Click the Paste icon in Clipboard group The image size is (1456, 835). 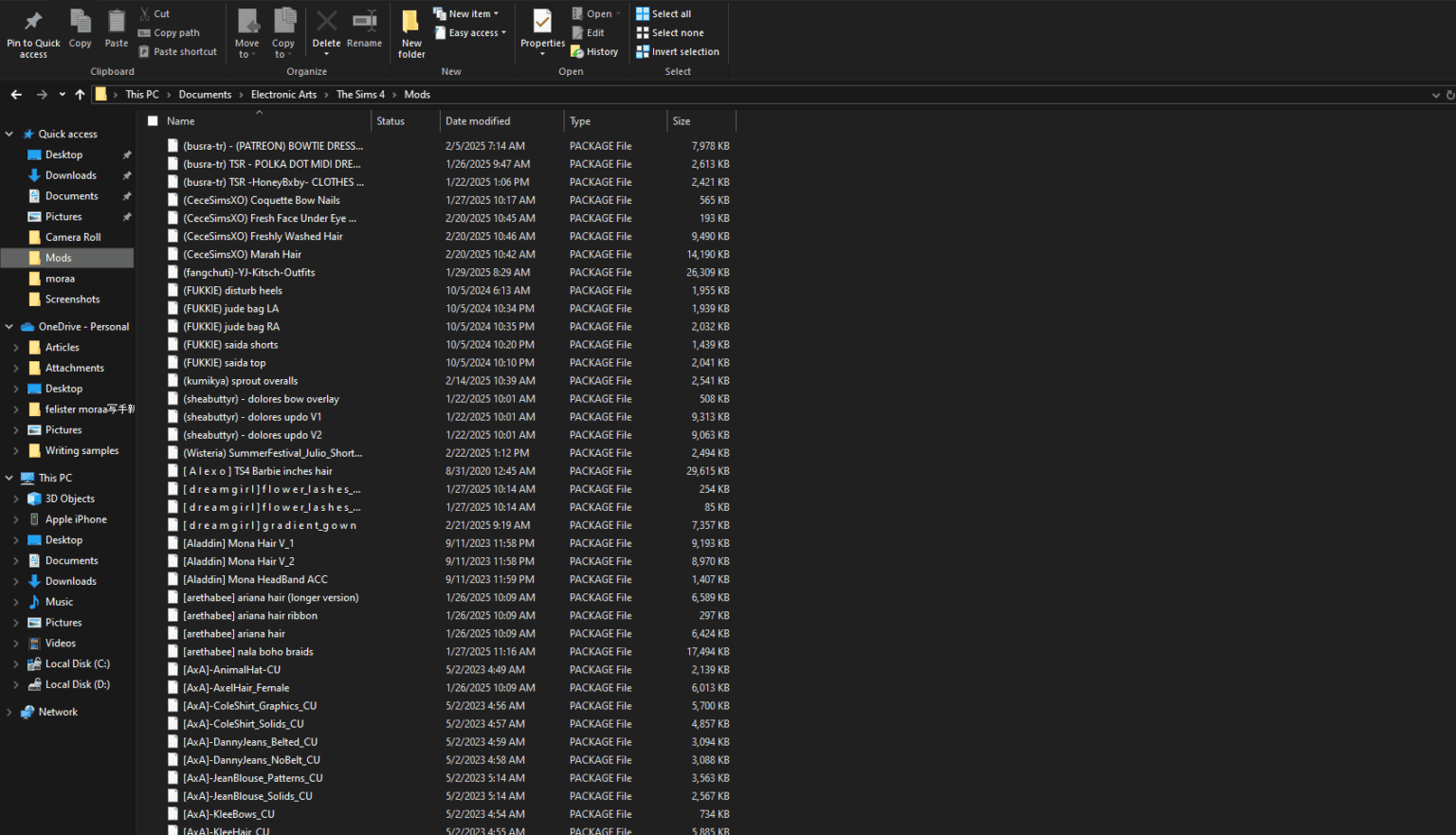pos(117,23)
